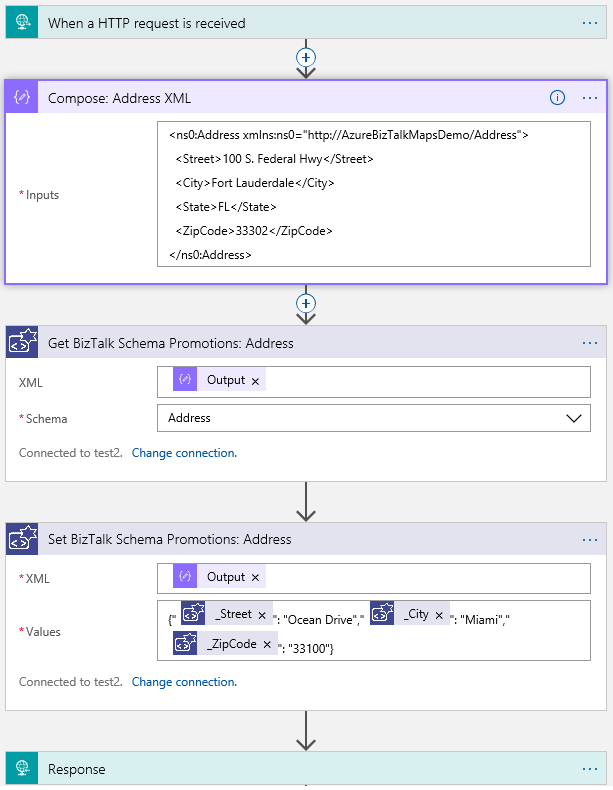The height and width of the screenshot is (790, 613).
Task: Click the _City token icon
Action: (x=382, y=613)
